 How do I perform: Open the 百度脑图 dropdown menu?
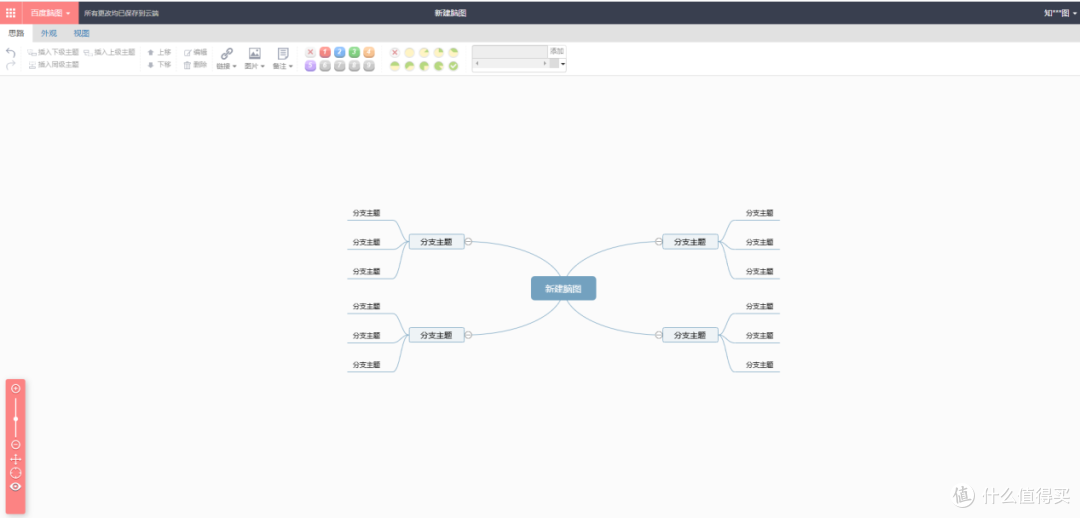point(50,13)
